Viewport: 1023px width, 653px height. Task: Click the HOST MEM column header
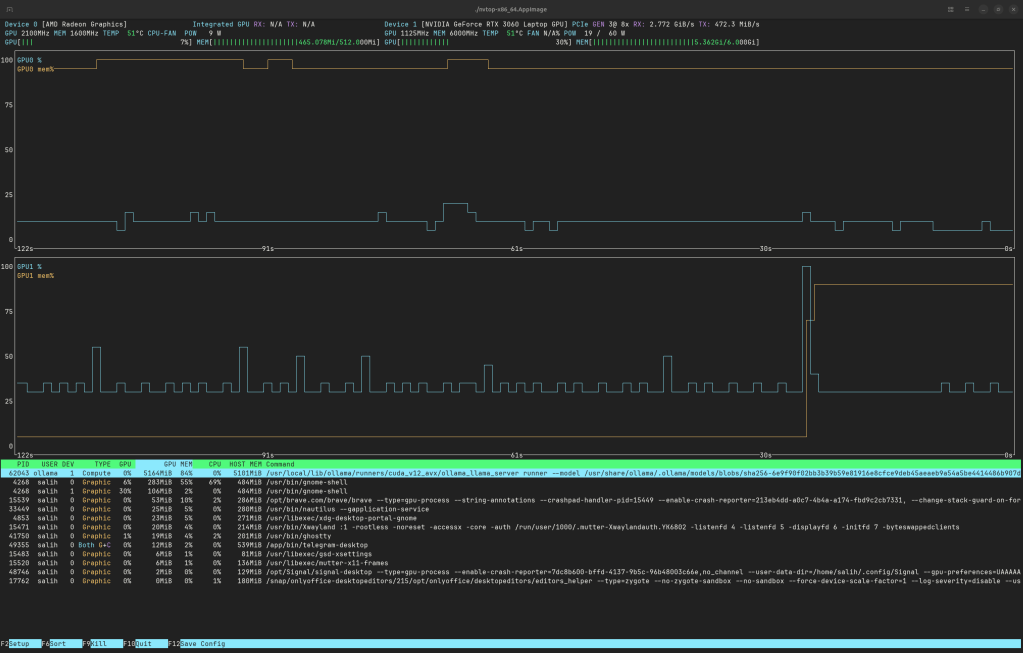[x=245, y=464]
